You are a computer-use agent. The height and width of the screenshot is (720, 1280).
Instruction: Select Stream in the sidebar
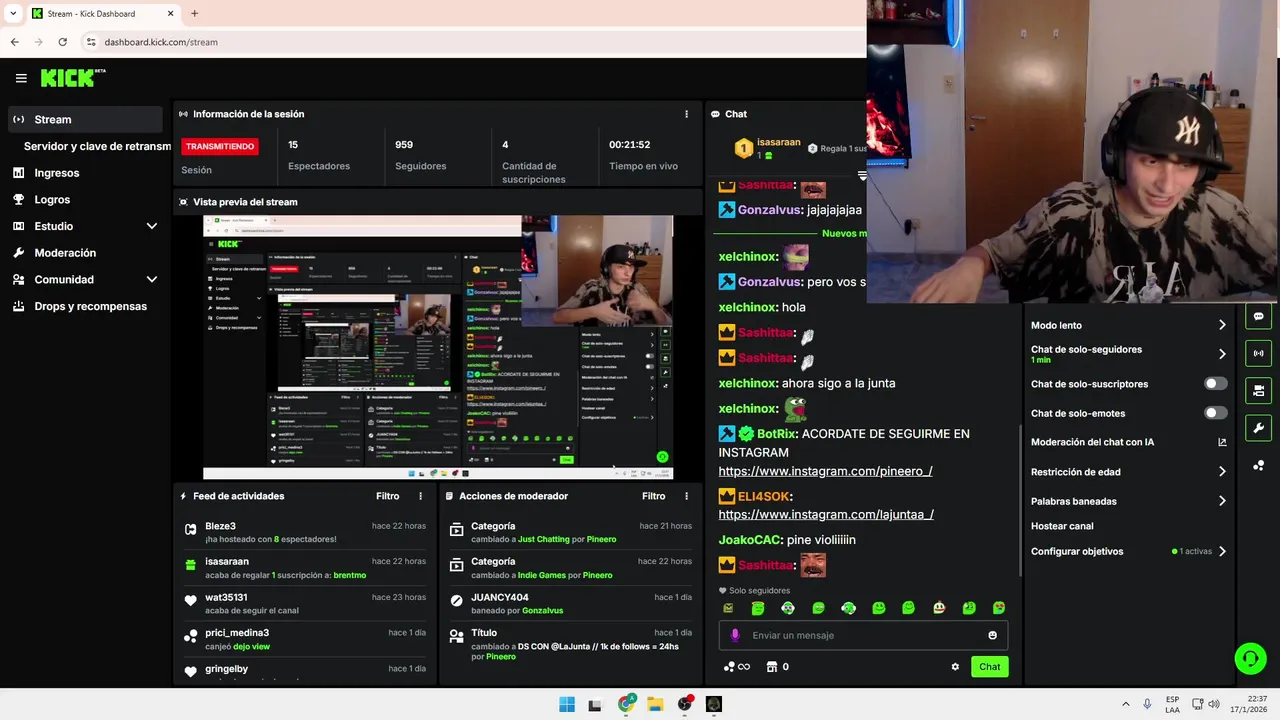[85, 119]
